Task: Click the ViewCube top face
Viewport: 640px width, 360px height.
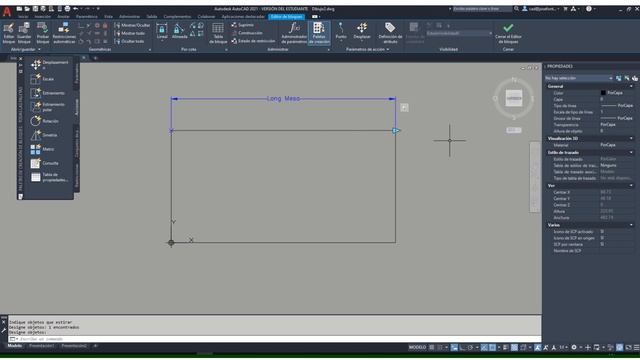Action: pos(513,98)
